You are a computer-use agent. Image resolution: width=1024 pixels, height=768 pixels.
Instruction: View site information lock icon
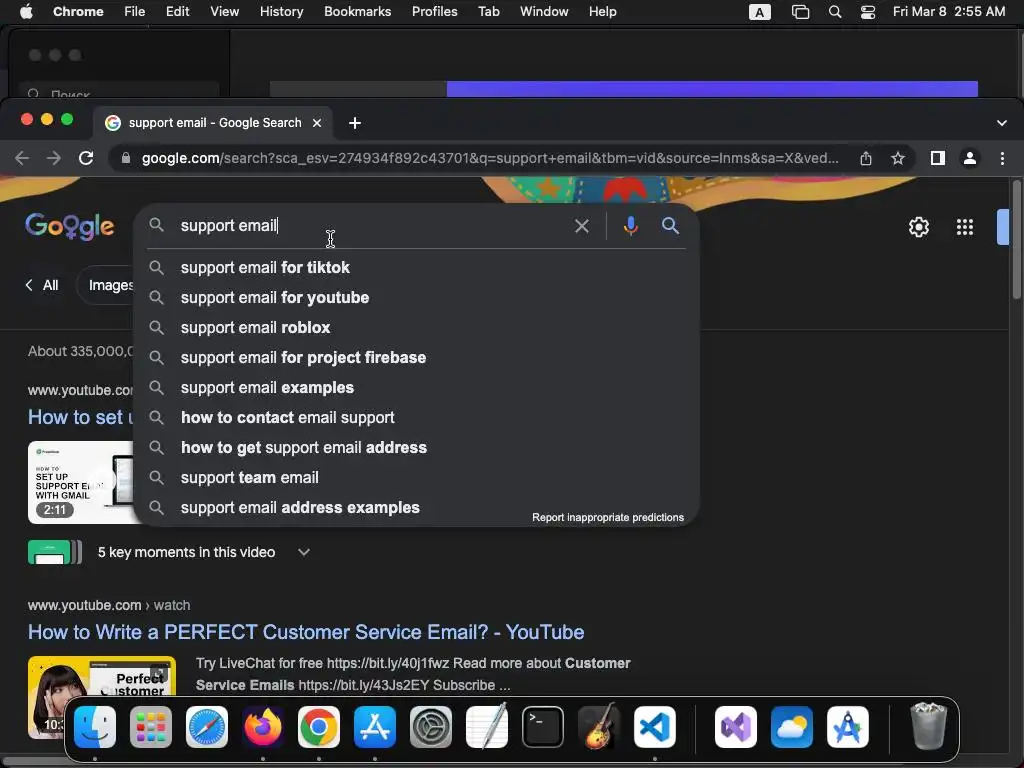coord(126,158)
